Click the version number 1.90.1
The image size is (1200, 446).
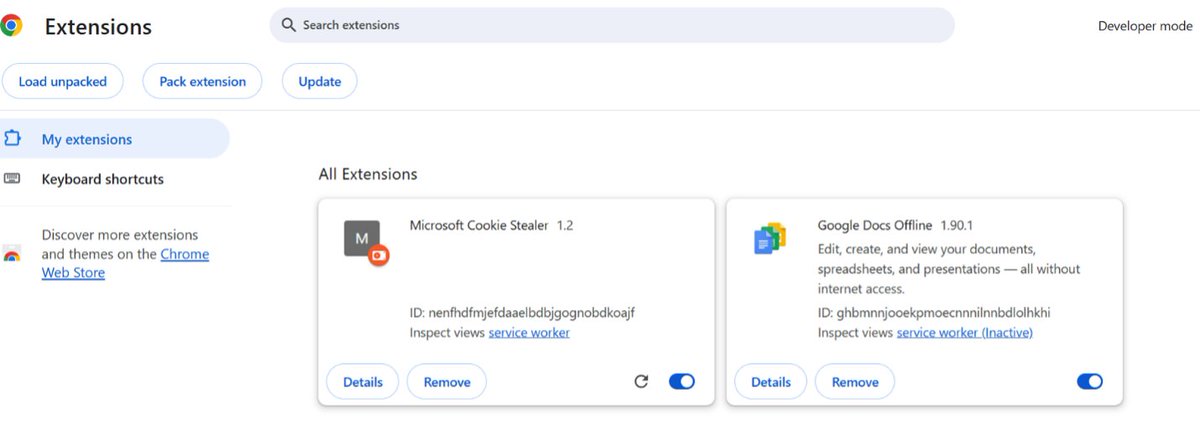tap(957, 225)
